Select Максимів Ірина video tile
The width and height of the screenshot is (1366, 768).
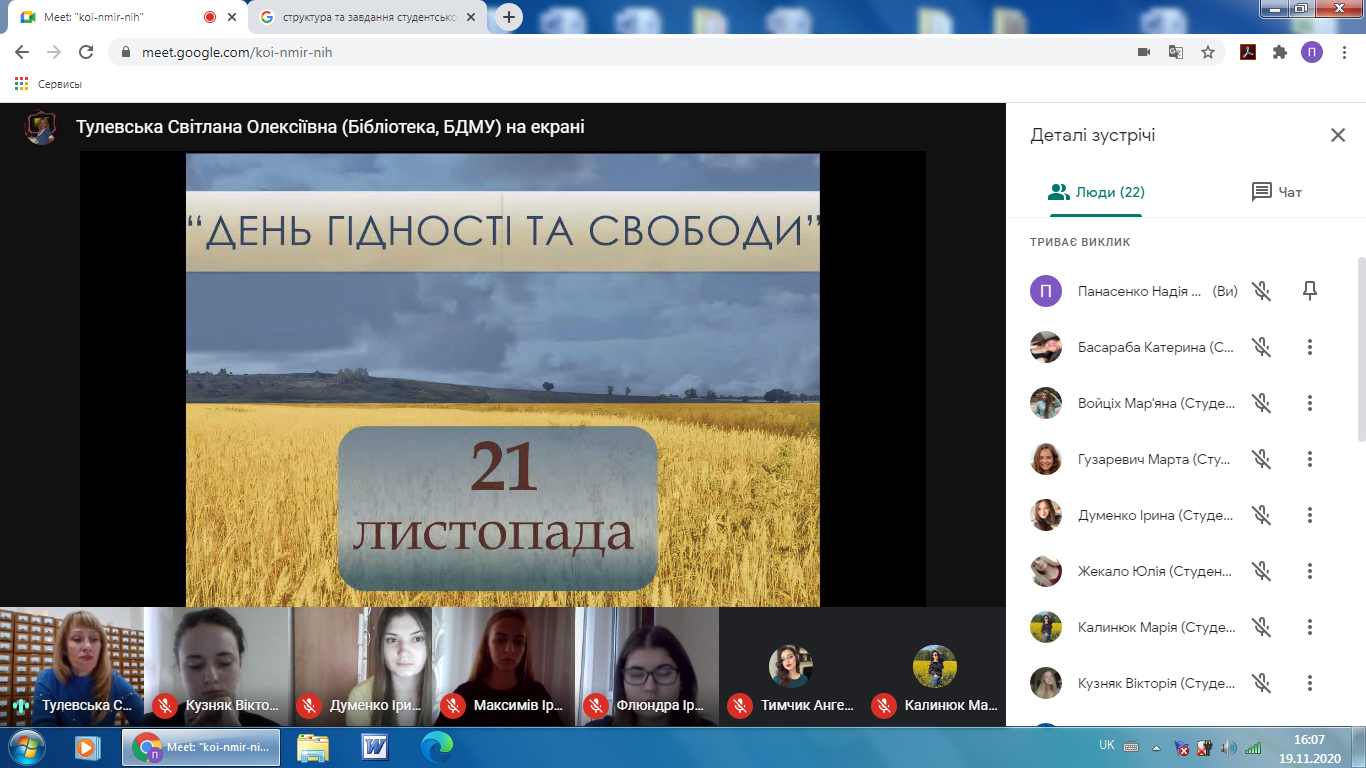(506, 666)
